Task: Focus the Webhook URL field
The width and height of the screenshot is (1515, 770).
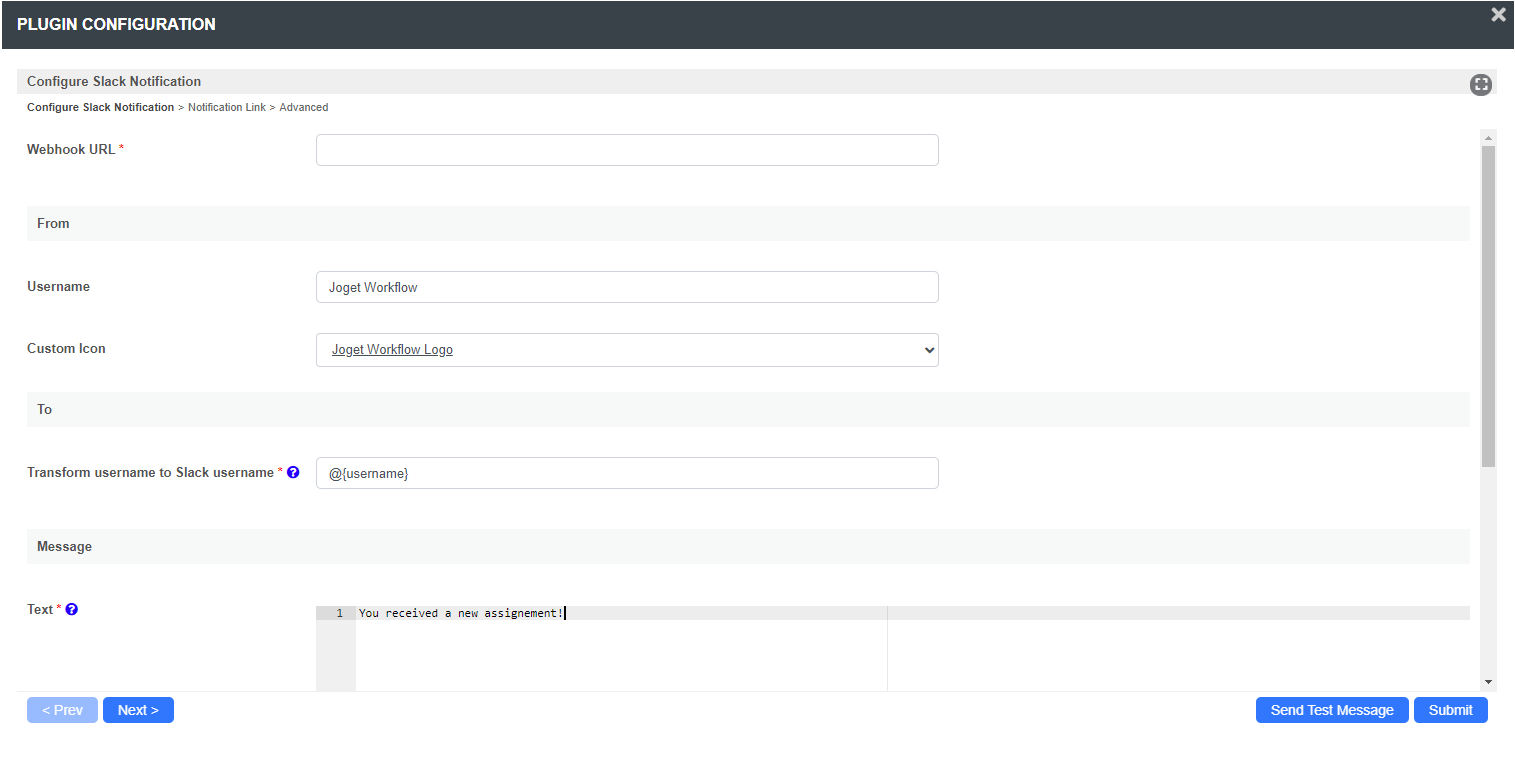Action: click(627, 150)
